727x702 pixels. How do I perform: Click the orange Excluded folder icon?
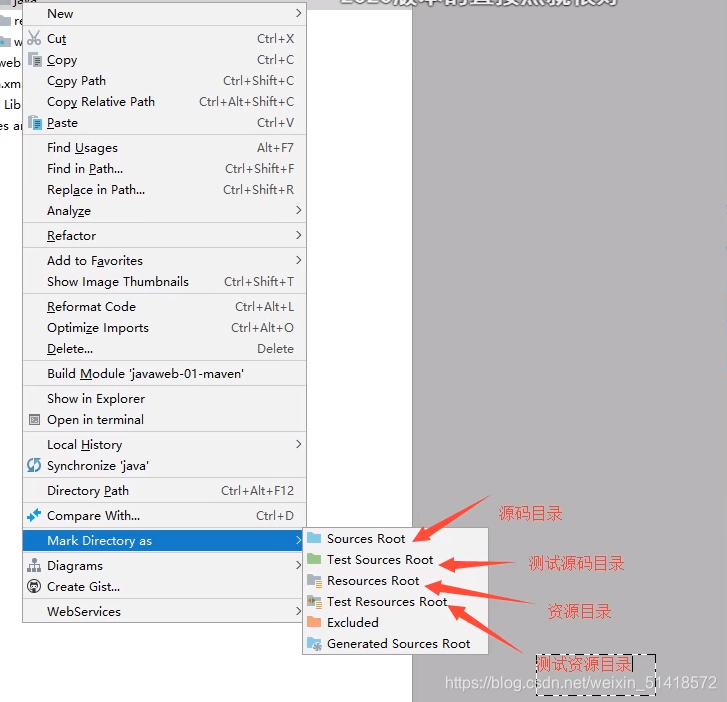coord(314,622)
